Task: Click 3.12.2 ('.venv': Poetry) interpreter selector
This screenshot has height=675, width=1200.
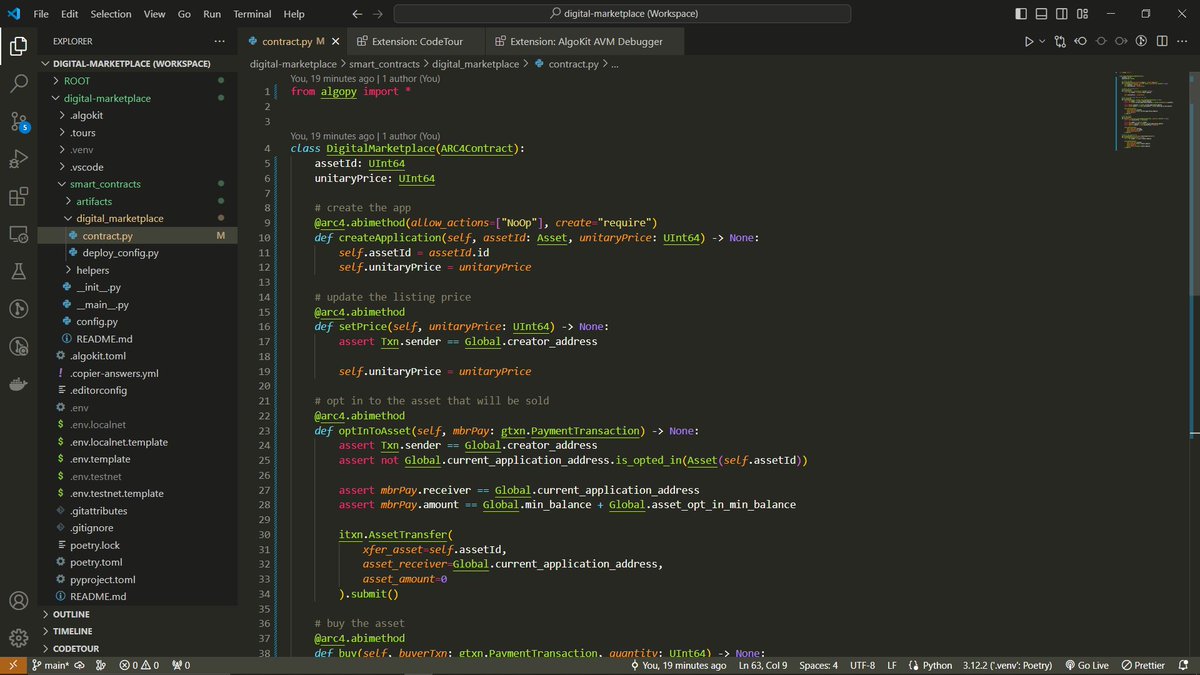Action: (x=1007, y=665)
